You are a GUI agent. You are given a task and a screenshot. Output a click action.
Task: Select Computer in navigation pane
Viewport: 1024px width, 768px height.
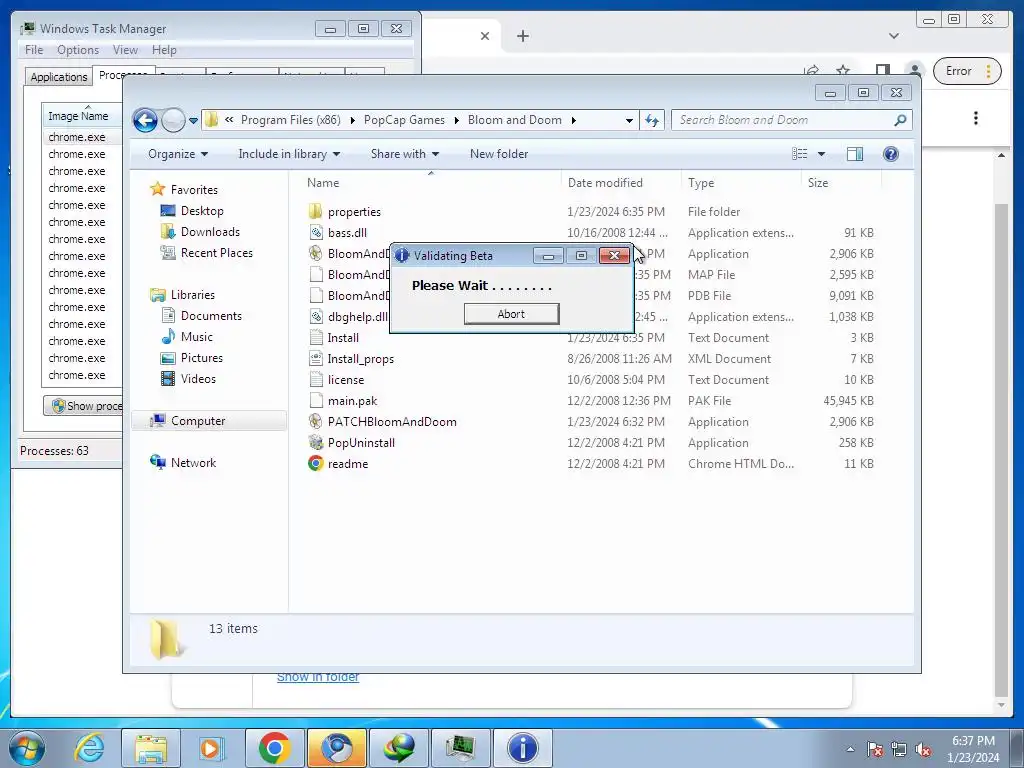pyautogui.click(x=198, y=421)
